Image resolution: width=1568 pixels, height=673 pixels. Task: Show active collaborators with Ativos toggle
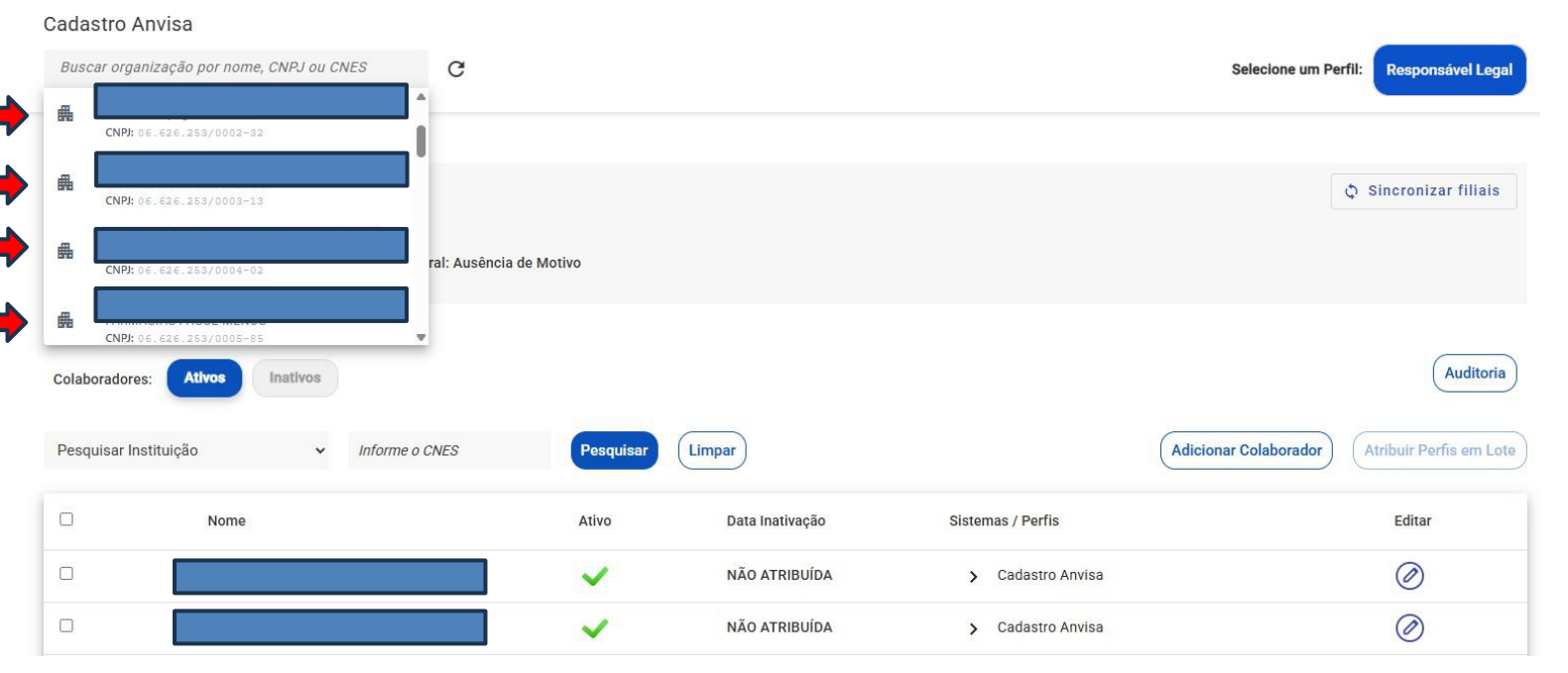tap(204, 378)
